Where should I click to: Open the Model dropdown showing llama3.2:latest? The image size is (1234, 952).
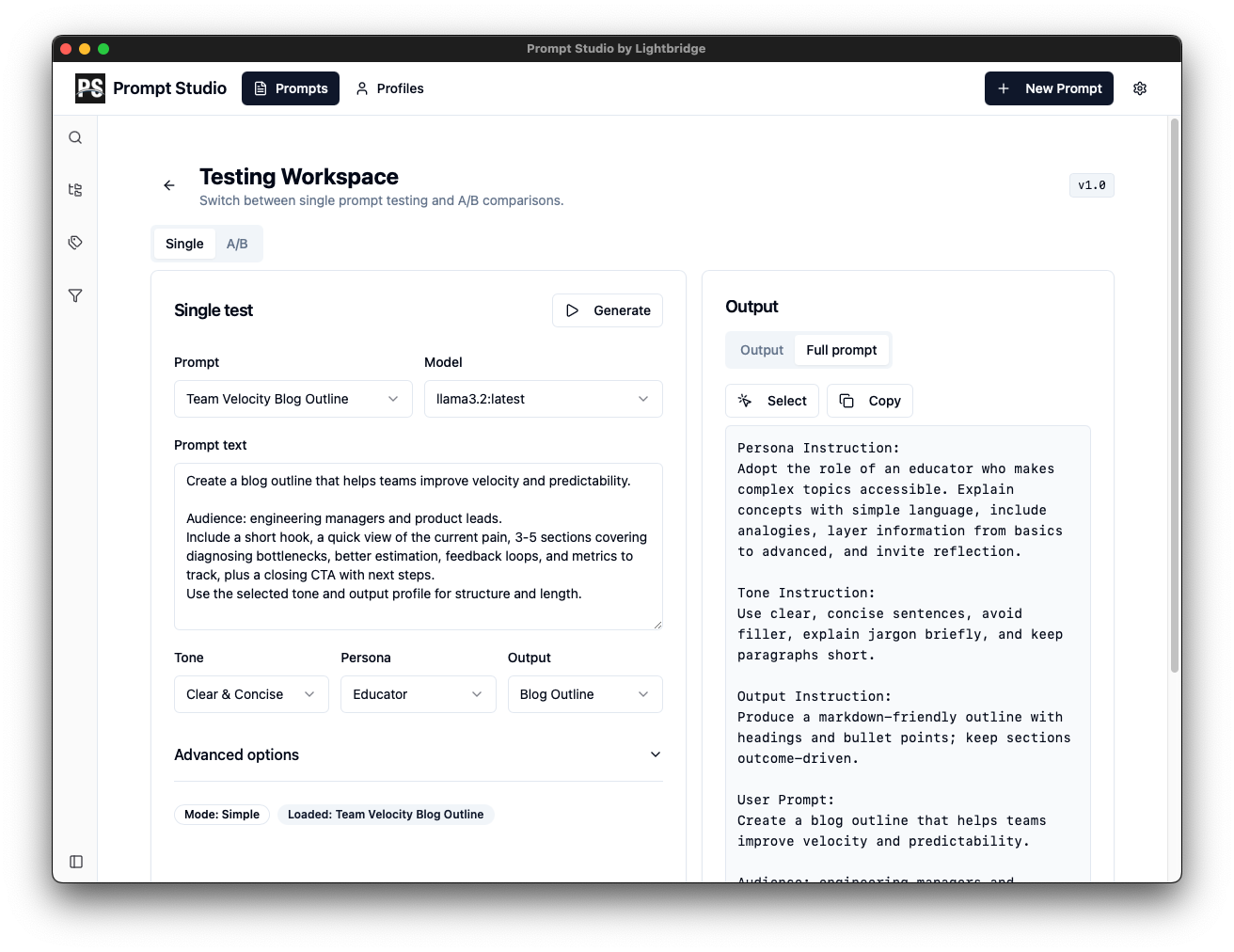click(543, 398)
